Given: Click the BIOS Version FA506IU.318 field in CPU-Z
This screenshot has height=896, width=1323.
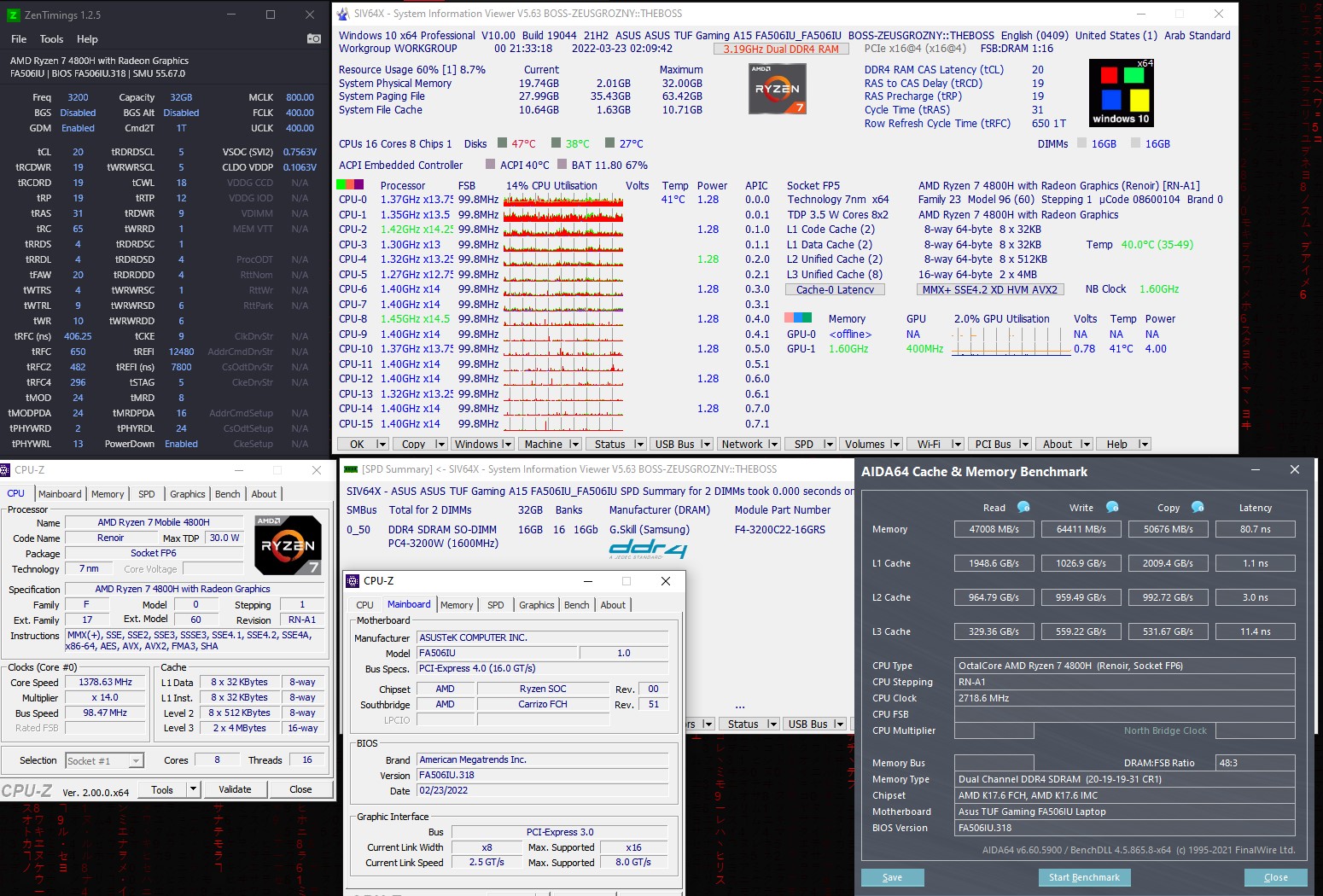Looking at the screenshot, I should click(x=543, y=775).
